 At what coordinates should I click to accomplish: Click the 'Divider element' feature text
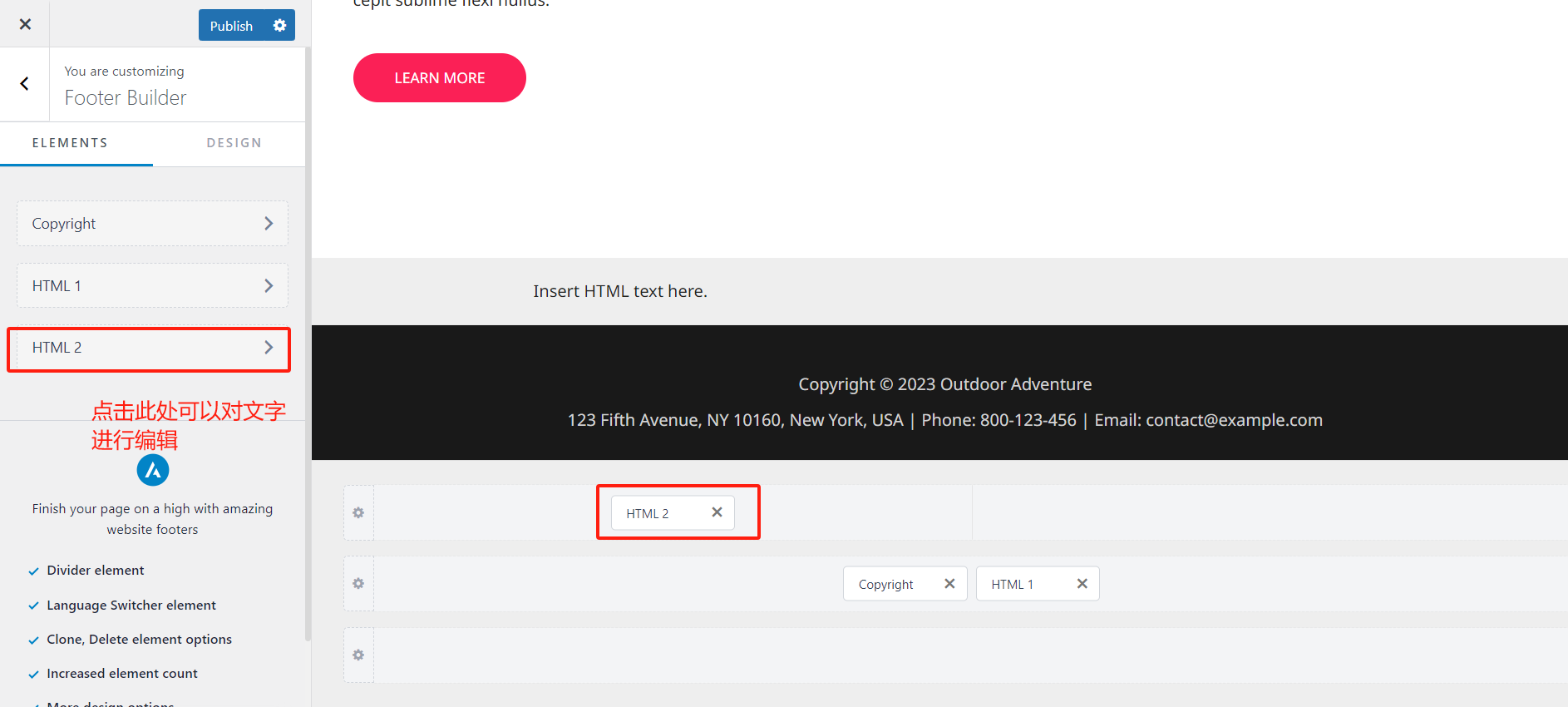coord(96,571)
